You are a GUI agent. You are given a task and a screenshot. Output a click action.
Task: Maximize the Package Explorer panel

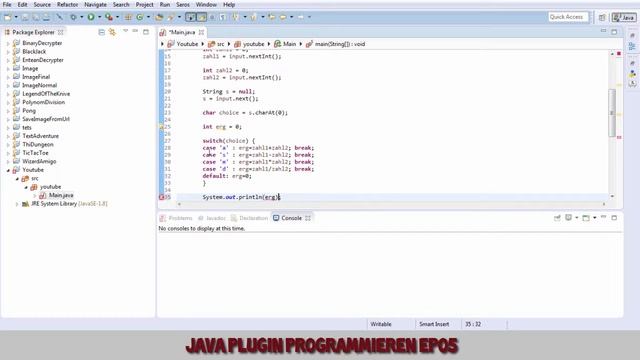click(x=146, y=31)
